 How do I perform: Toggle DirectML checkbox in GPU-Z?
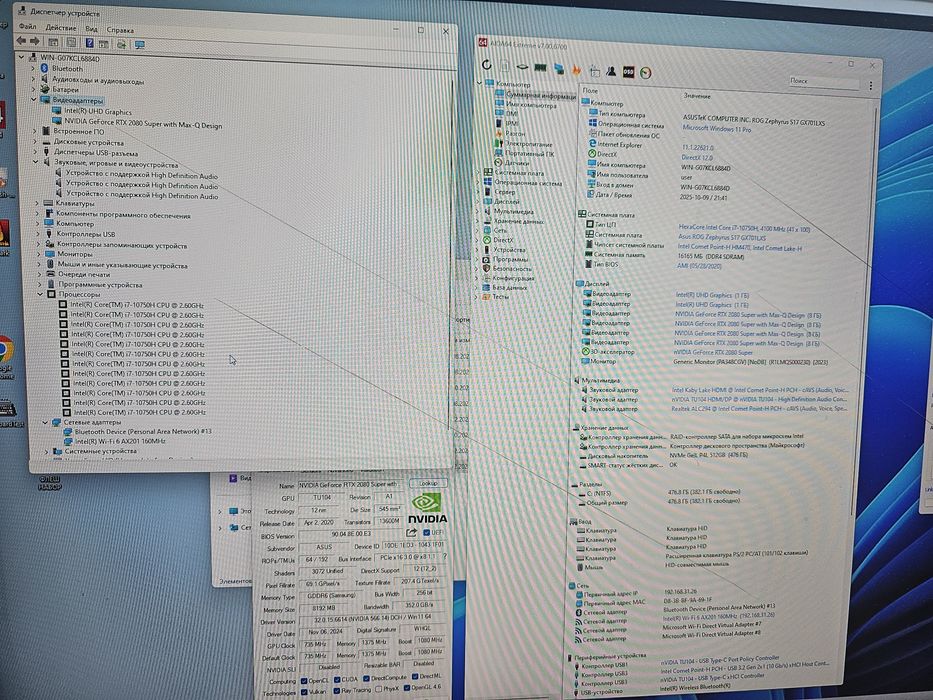(x=414, y=676)
